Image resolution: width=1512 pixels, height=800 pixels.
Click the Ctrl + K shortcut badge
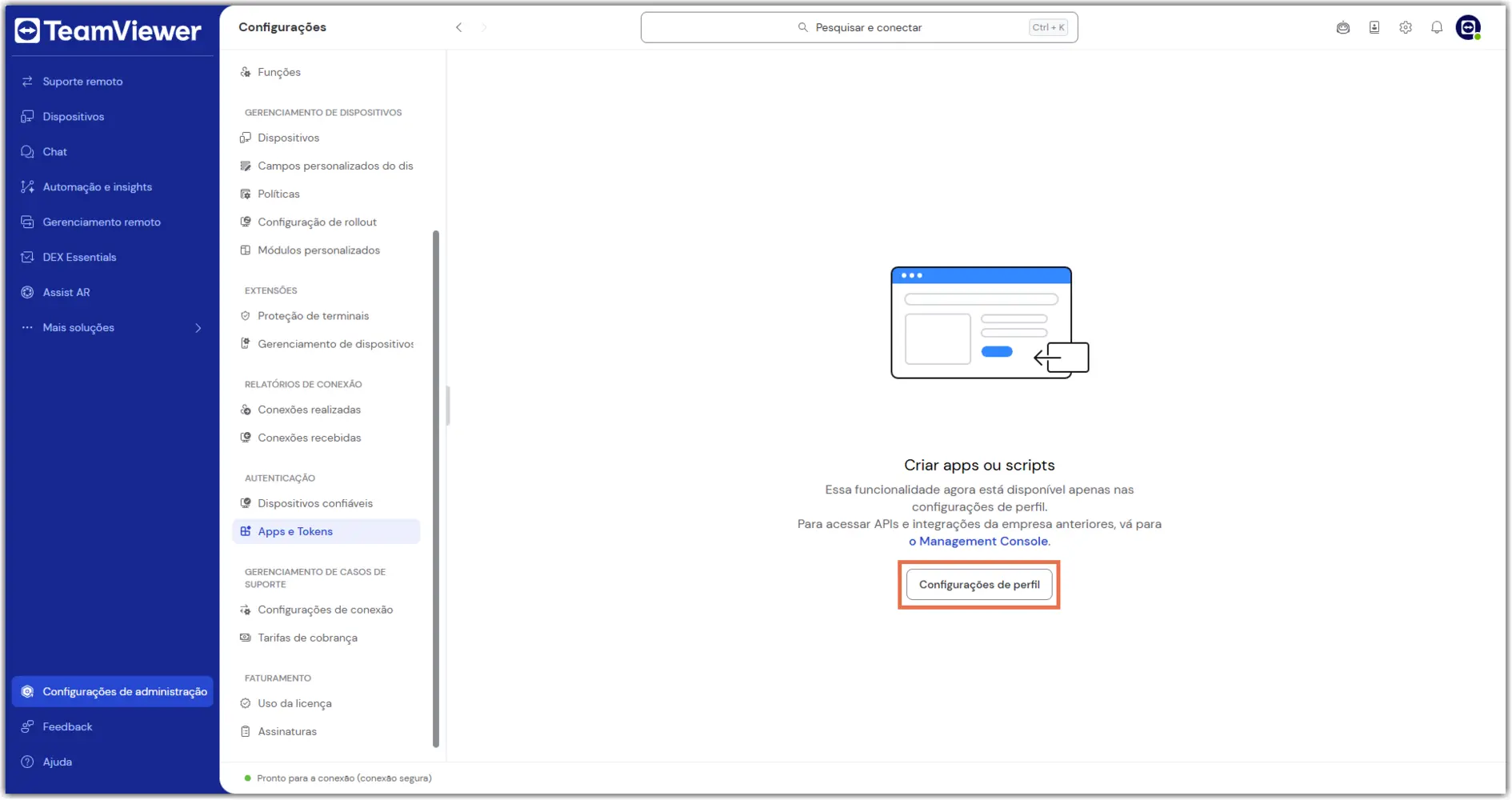pyautogui.click(x=1048, y=27)
